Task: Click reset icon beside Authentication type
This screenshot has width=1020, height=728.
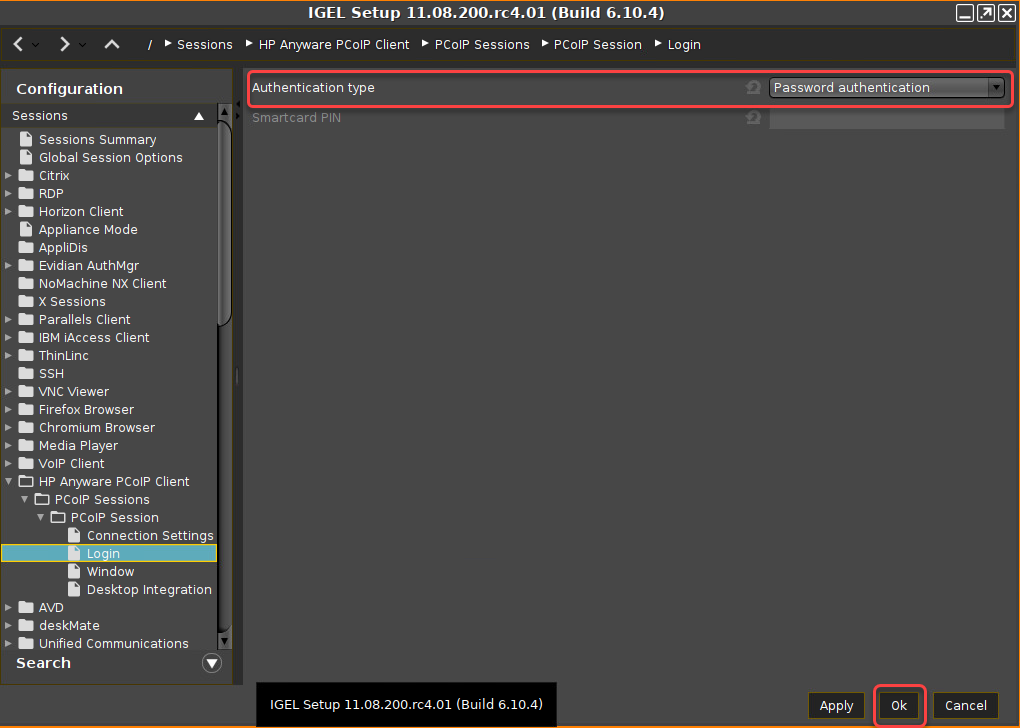Action: click(753, 88)
